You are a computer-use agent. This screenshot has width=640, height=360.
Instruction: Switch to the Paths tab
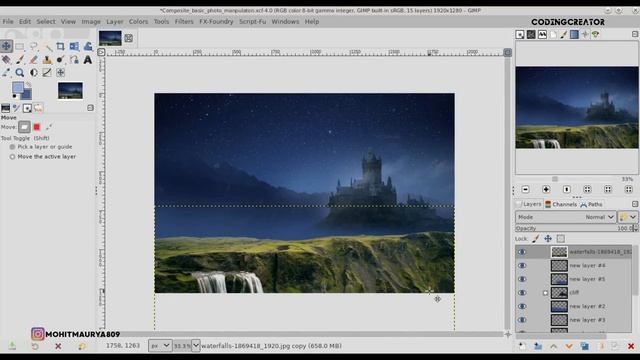point(591,204)
